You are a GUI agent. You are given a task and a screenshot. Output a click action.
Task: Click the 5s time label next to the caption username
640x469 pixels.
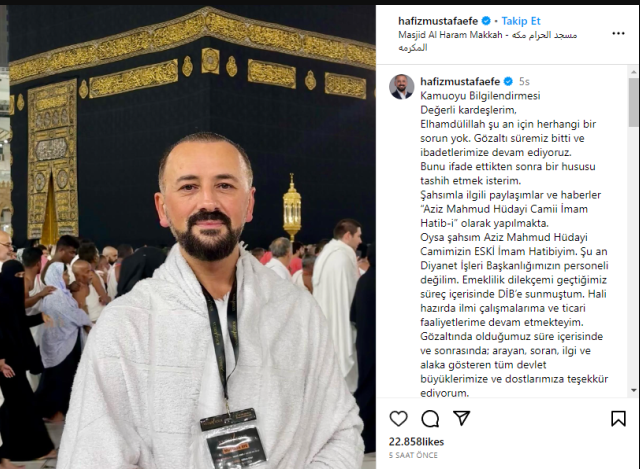click(524, 82)
